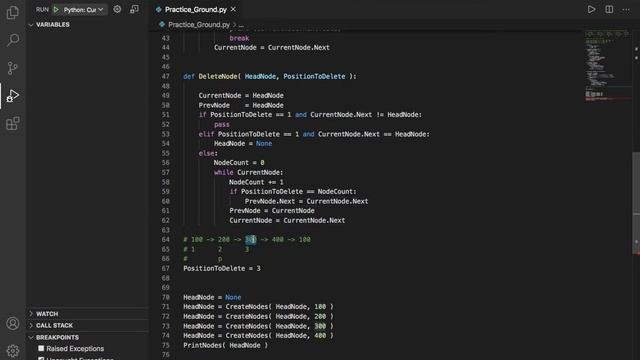Screen dimensions: 640x360
Task: Click 'PrevNode.Next = CurrentNode.Next' on line 60
Action: click(307, 201)
